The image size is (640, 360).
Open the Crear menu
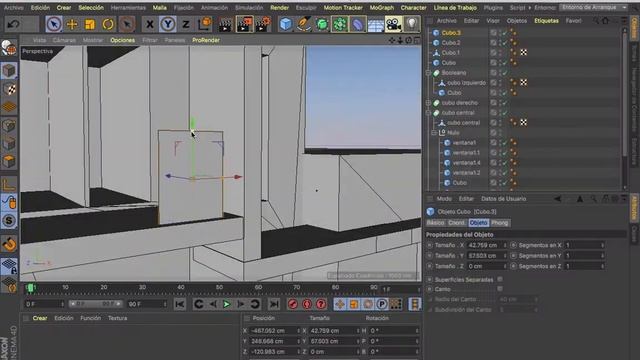[64, 8]
